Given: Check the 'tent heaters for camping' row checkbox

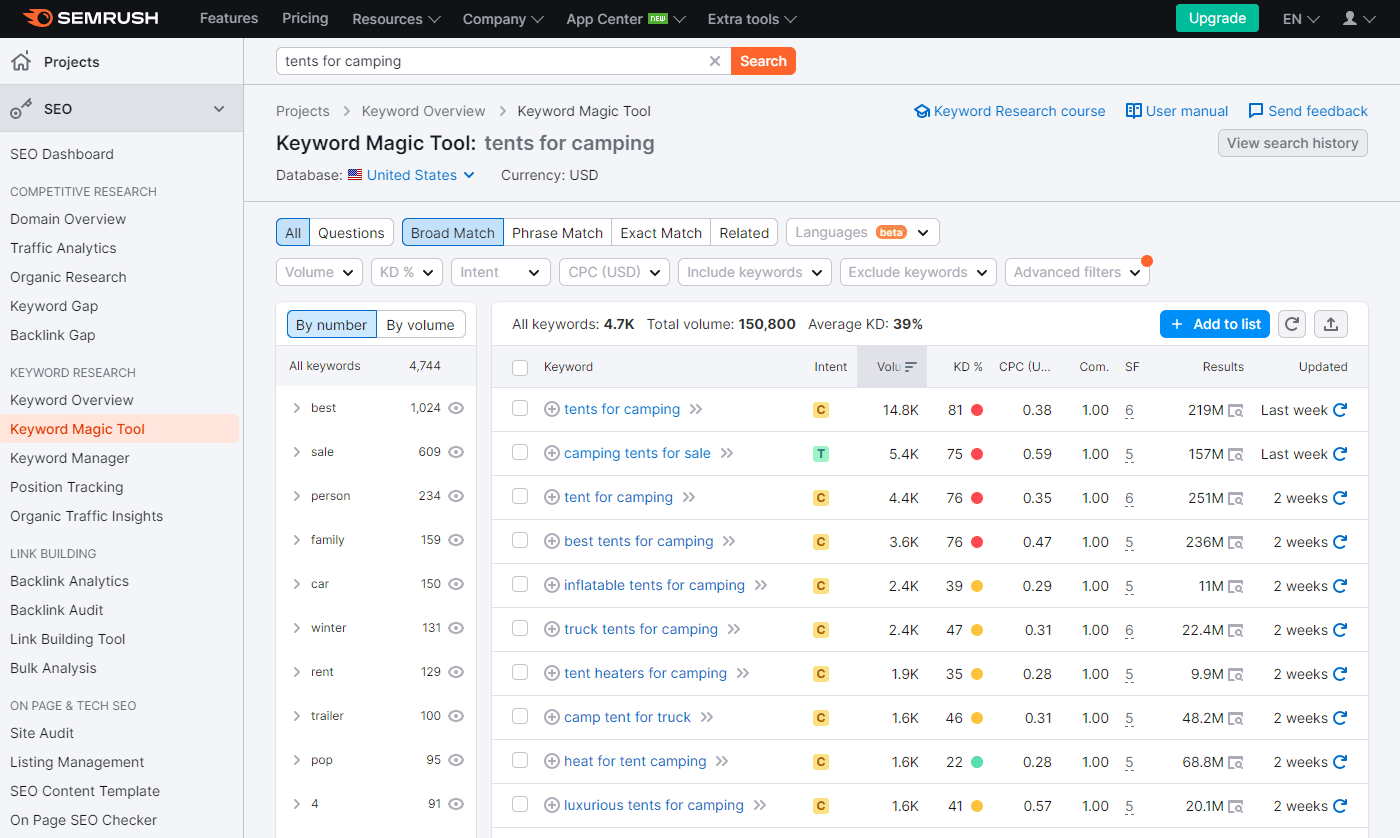Looking at the screenshot, I should [520, 672].
